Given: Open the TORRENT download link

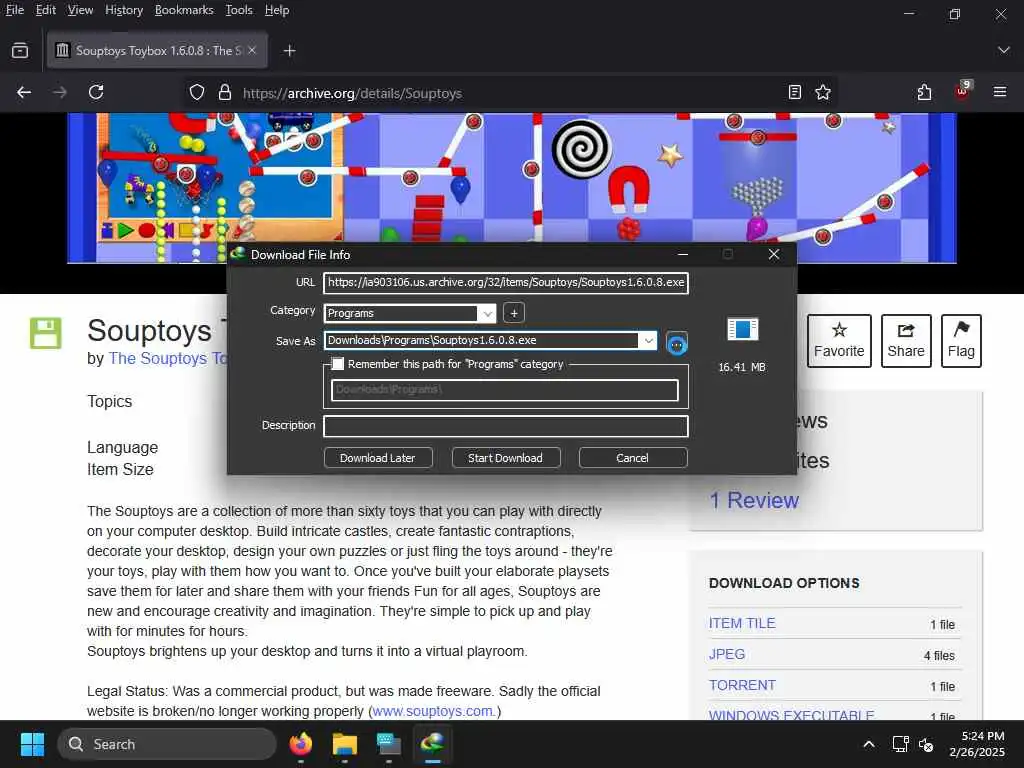Looking at the screenshot, I should pyautogui.click(x=743, y=685).
